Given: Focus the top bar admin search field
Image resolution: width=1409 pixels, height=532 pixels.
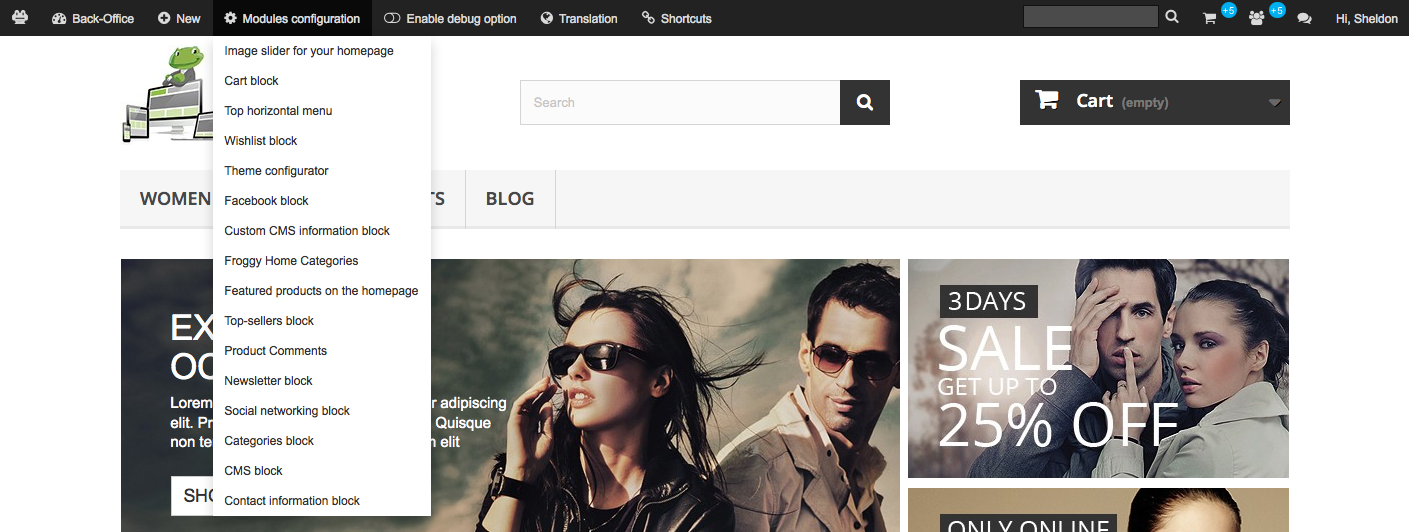Looking at the screenshot, I should pos(1091,17).
